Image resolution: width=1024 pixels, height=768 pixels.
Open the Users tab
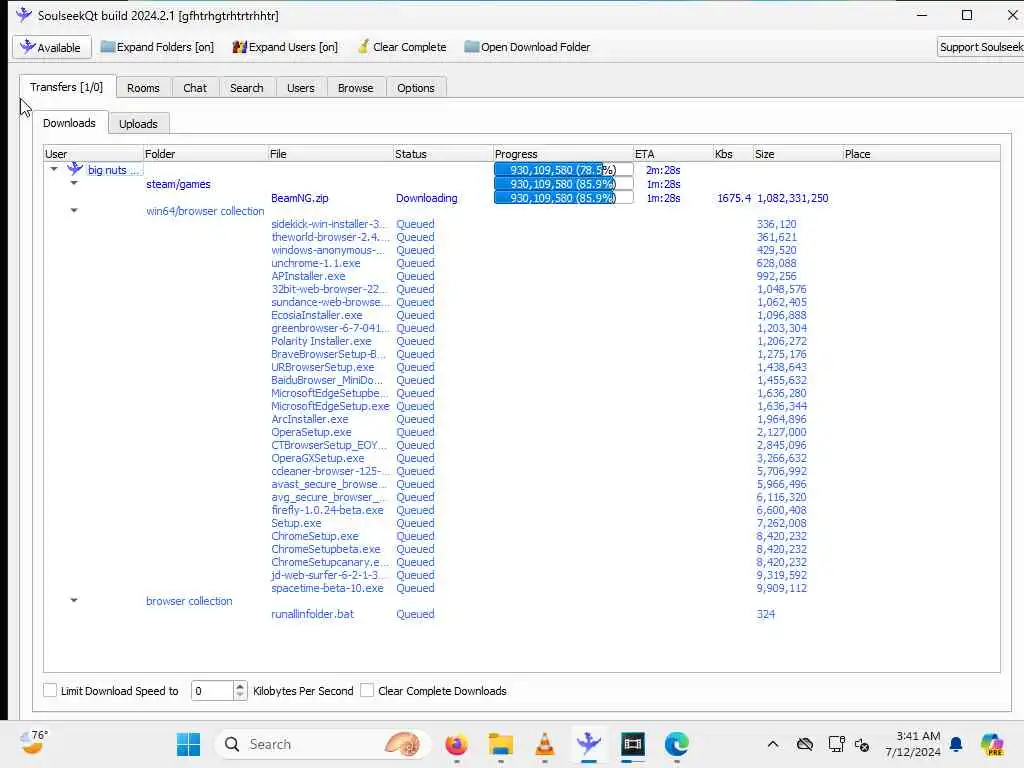pos(300,88)
